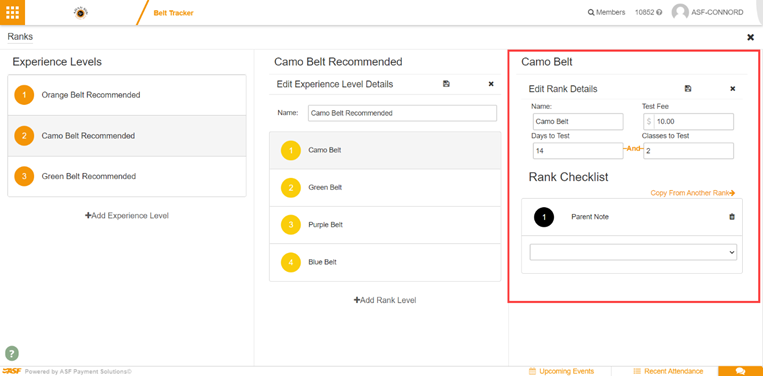
Task: Open the empty checklist dropdown
Action: point(633,252)
